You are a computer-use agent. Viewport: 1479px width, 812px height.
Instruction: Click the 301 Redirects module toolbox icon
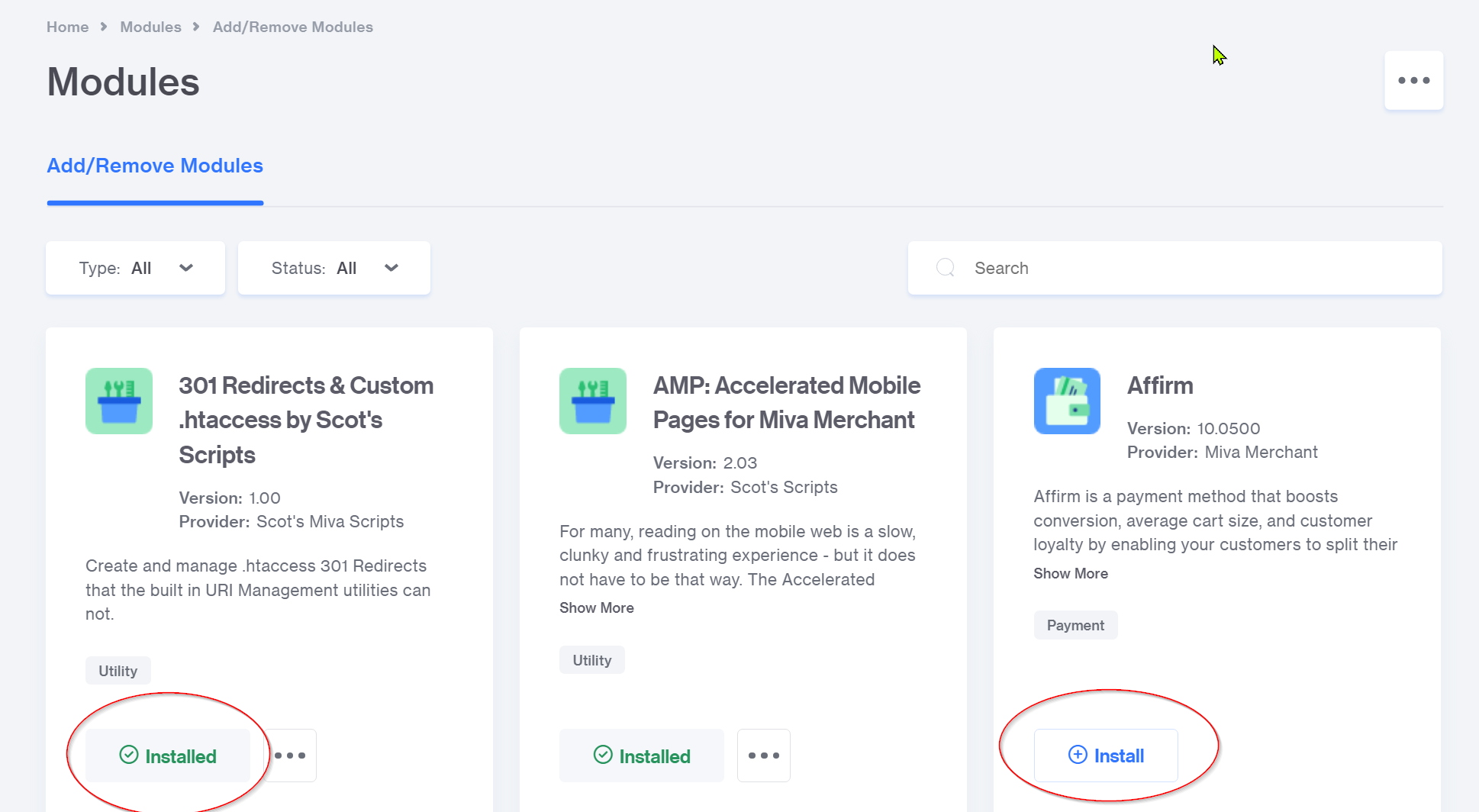(x=119, y=401)
